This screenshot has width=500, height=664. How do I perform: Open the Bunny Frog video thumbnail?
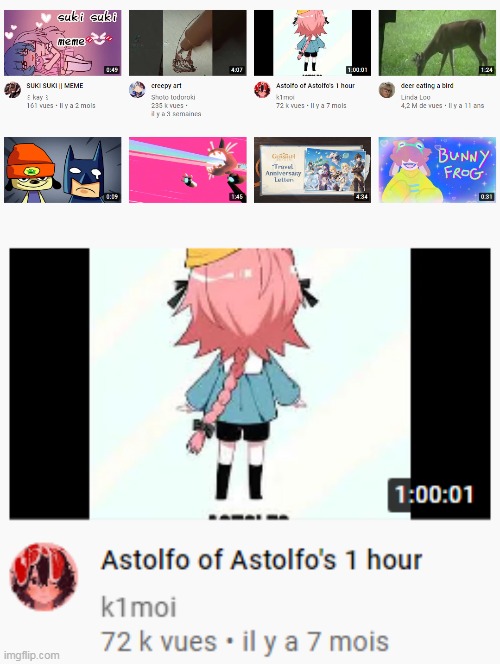pyautogui.click(x=437, y=170)
